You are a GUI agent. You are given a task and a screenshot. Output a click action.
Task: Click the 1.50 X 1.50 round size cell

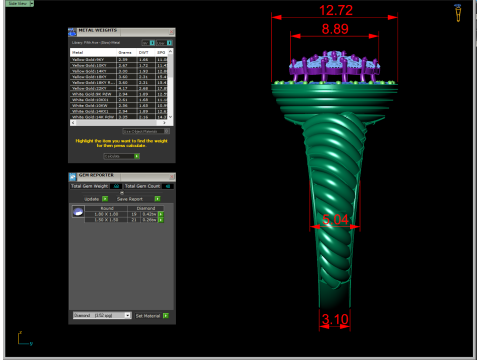(x=106, y=220)
